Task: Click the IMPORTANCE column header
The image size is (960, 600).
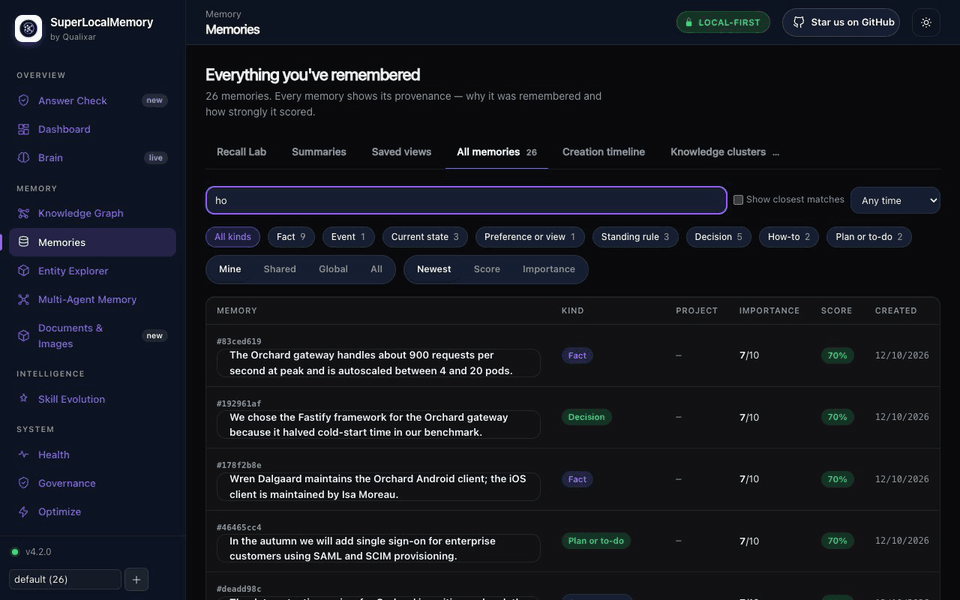Action: pyautogui.click(x=769, y=310)
